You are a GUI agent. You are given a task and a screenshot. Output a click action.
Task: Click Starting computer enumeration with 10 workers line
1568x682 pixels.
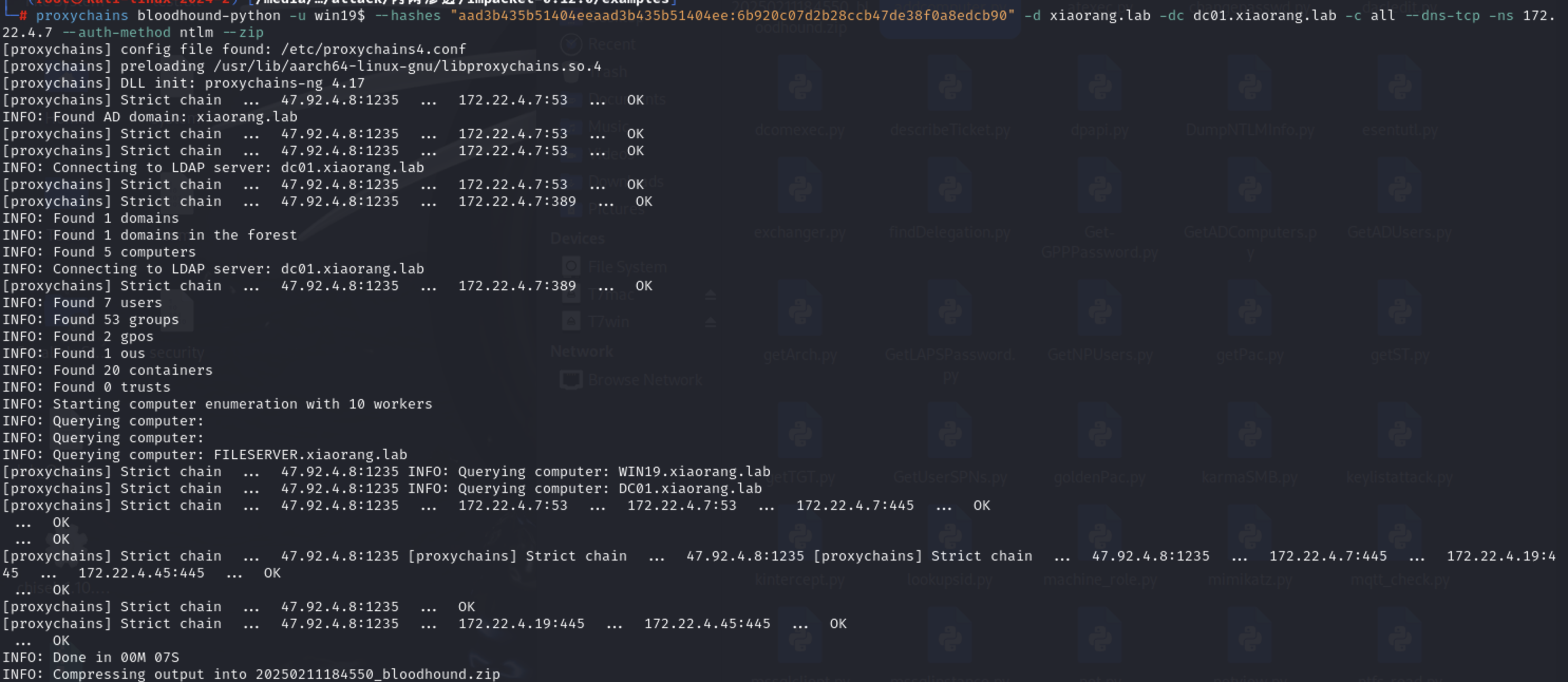(218, 404)
